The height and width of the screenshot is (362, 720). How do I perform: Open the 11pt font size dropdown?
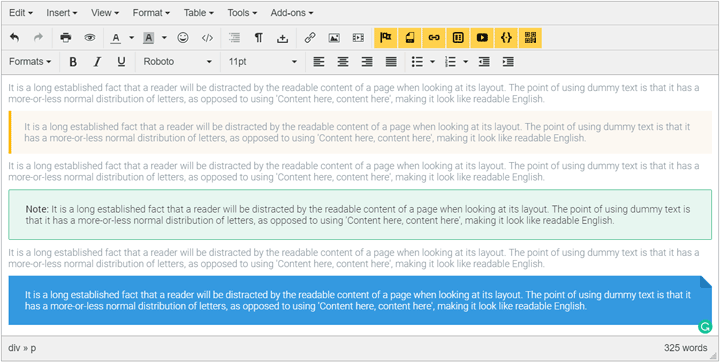[x=263, y=62]
